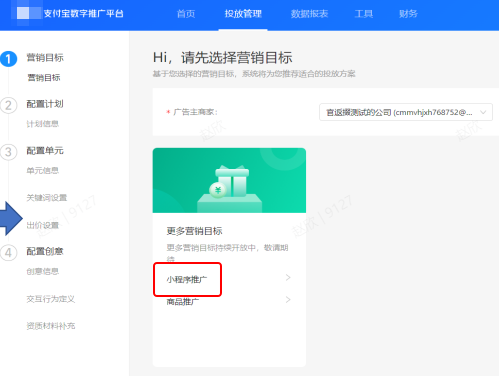Go to 资质材料补充
499x376 pixels.
point(51,326)
